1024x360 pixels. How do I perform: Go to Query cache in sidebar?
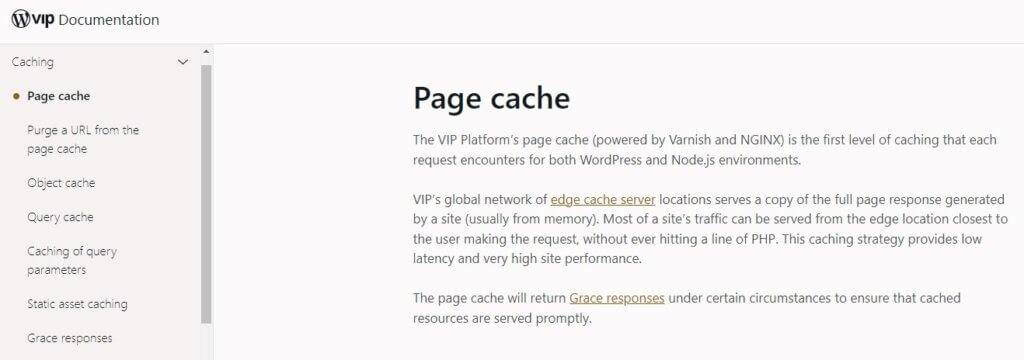pos(60,217)
